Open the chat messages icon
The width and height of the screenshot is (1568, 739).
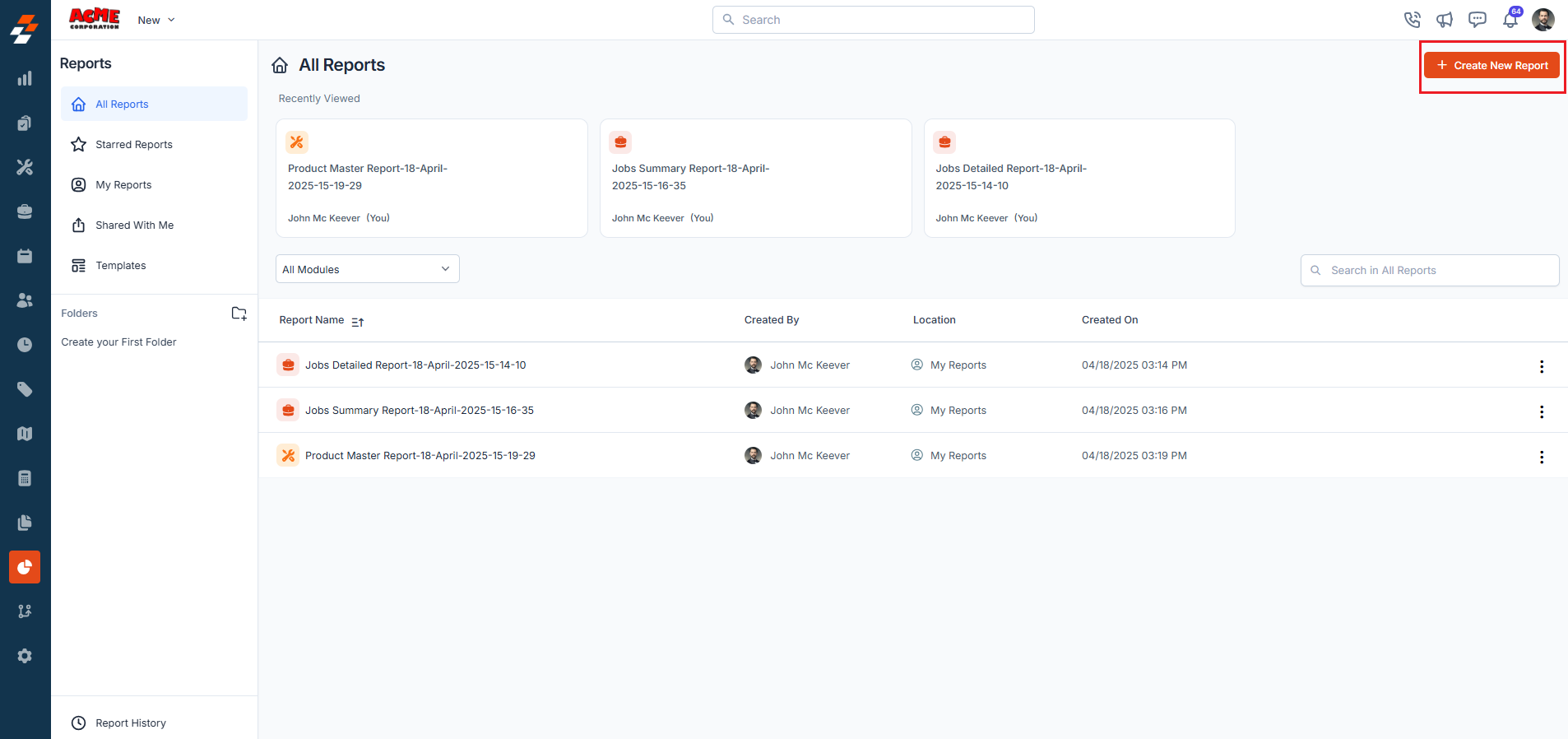click(x=1478, y=20)
